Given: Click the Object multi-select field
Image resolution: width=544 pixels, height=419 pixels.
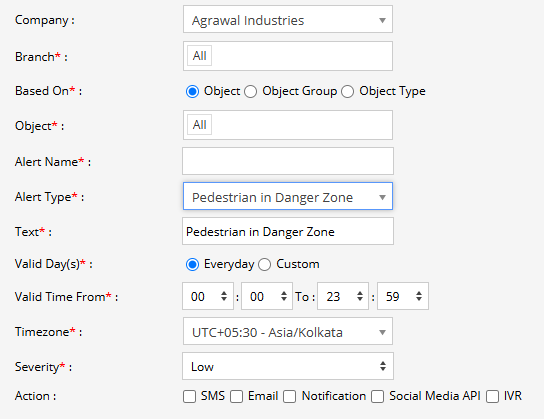Looking at the screenshot, I should point(288,125).
